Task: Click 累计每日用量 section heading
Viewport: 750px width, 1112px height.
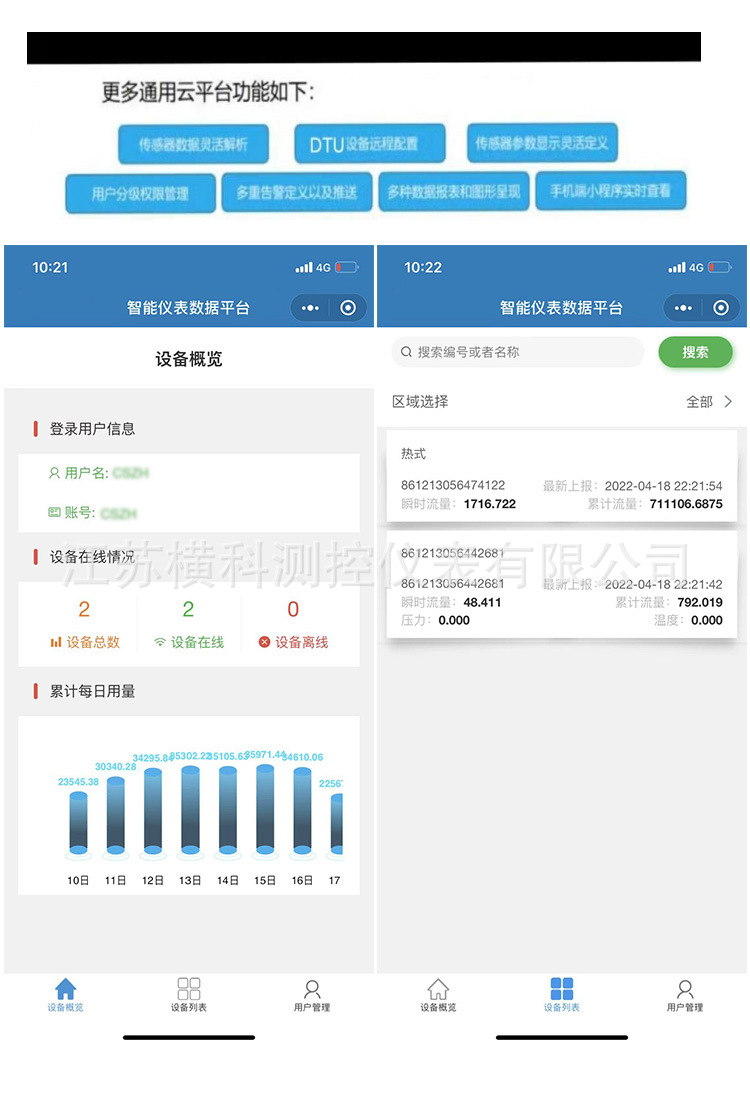Action: (x=92, y=691)
